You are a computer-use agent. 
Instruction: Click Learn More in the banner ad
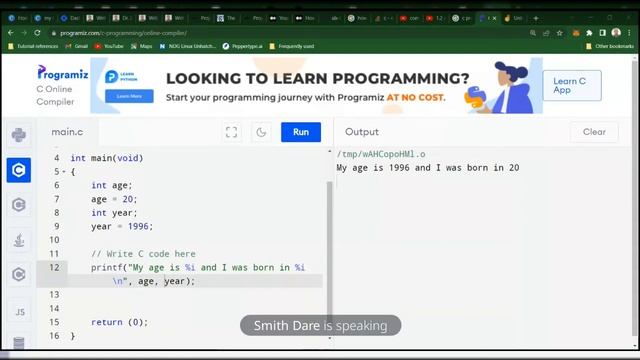tap(129, 96)
